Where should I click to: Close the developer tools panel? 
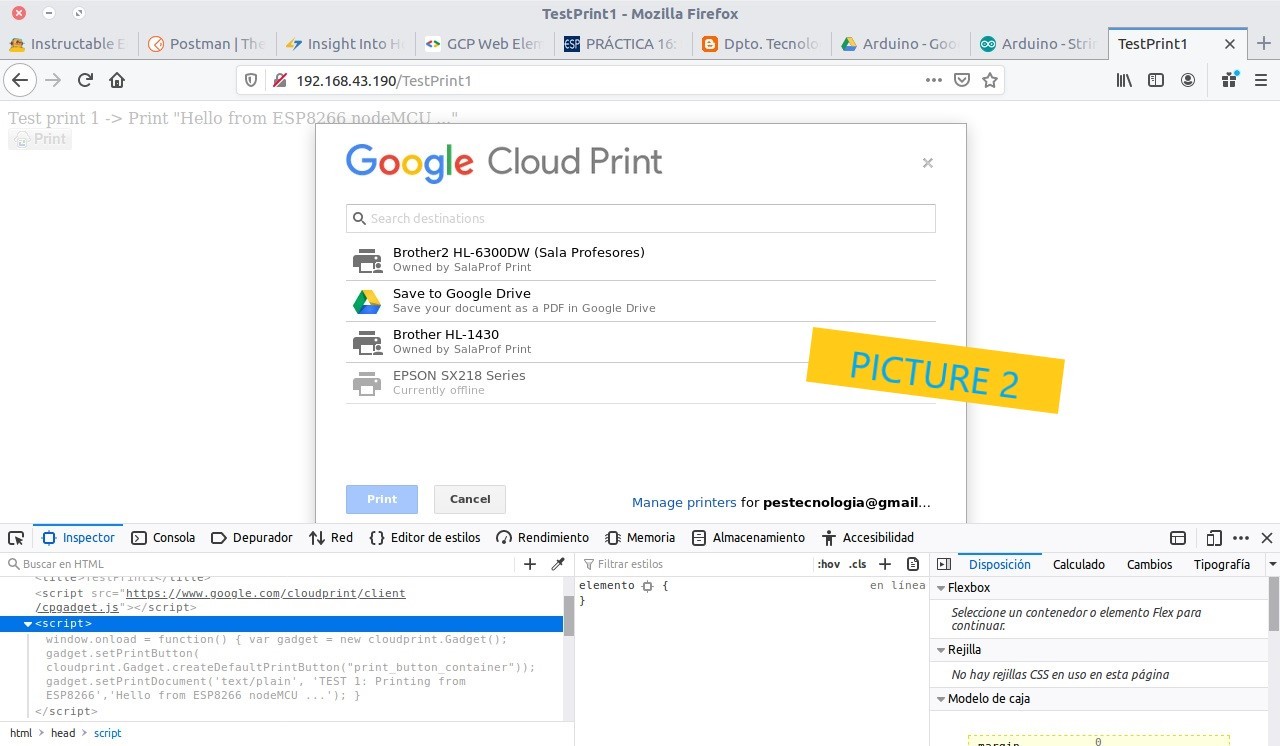click(x=1267, y=538)
